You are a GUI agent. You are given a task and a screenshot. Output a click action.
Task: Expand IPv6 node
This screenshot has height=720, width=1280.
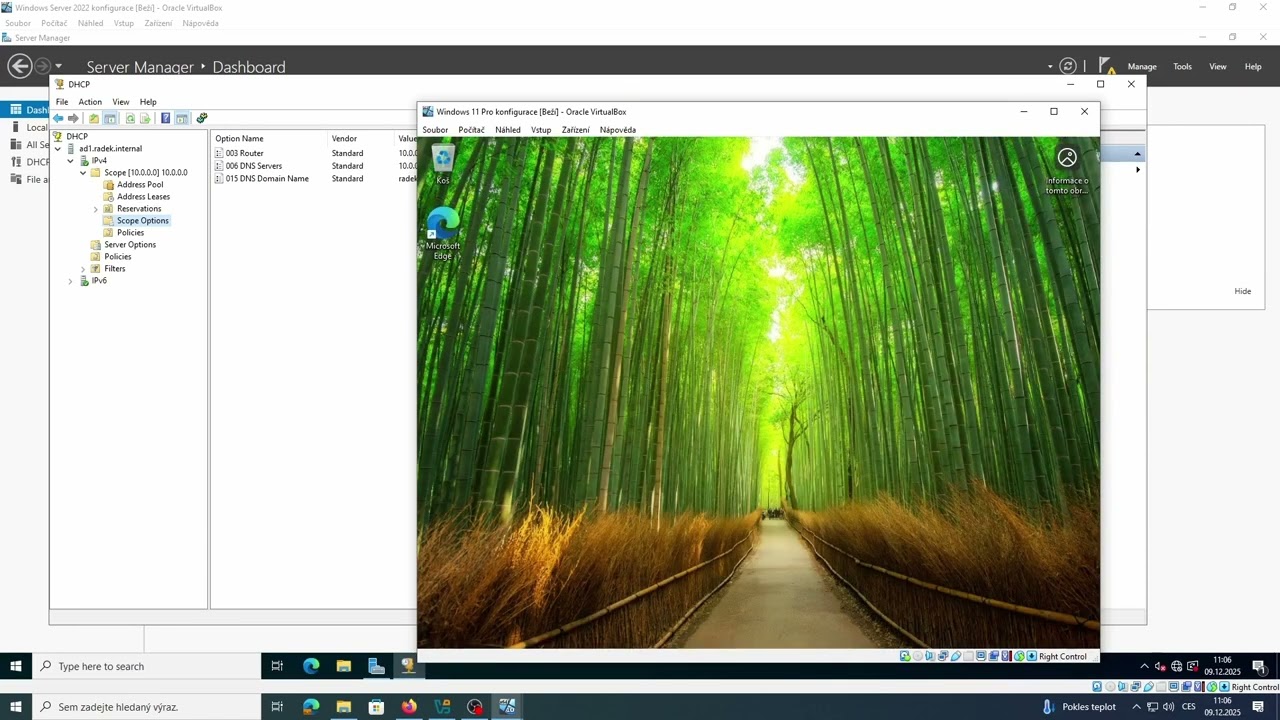70,281
